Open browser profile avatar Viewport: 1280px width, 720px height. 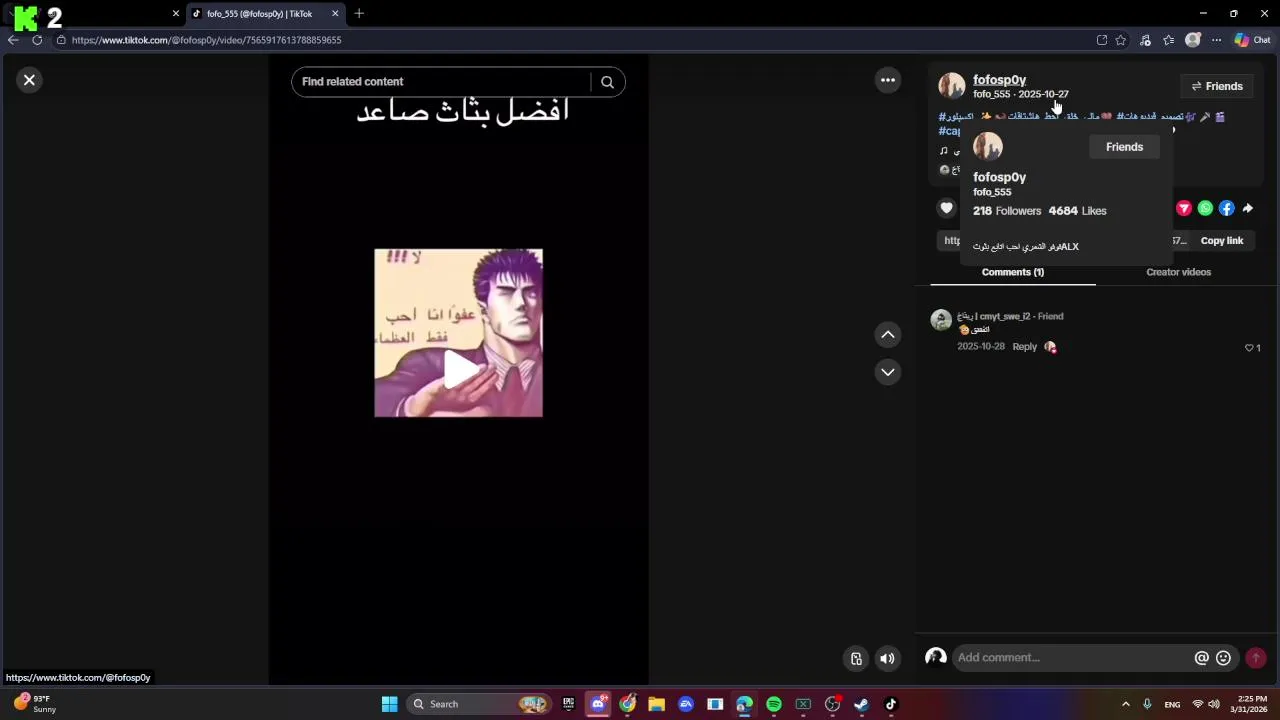(x=1192, y=40)
